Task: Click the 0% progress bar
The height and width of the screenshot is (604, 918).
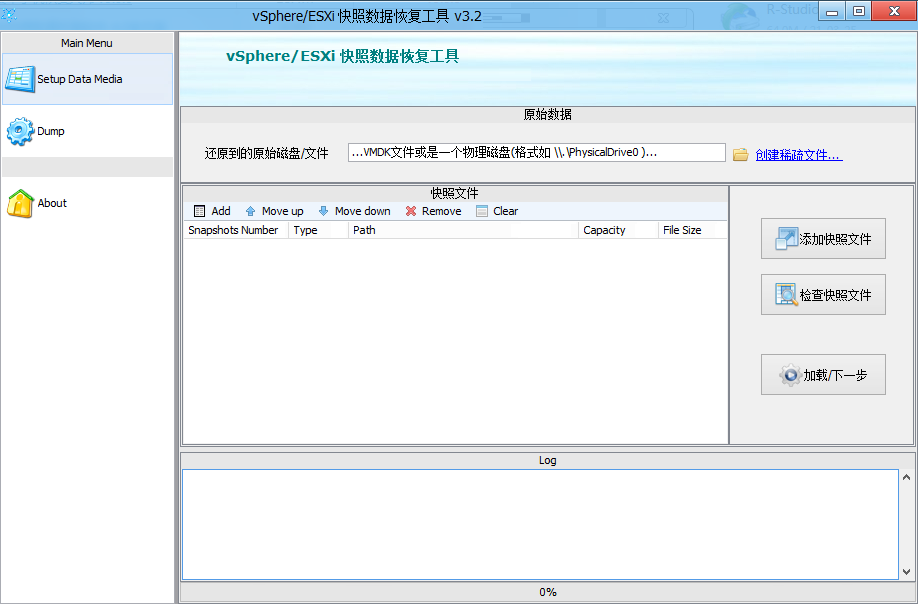Action: coord(547,592)
